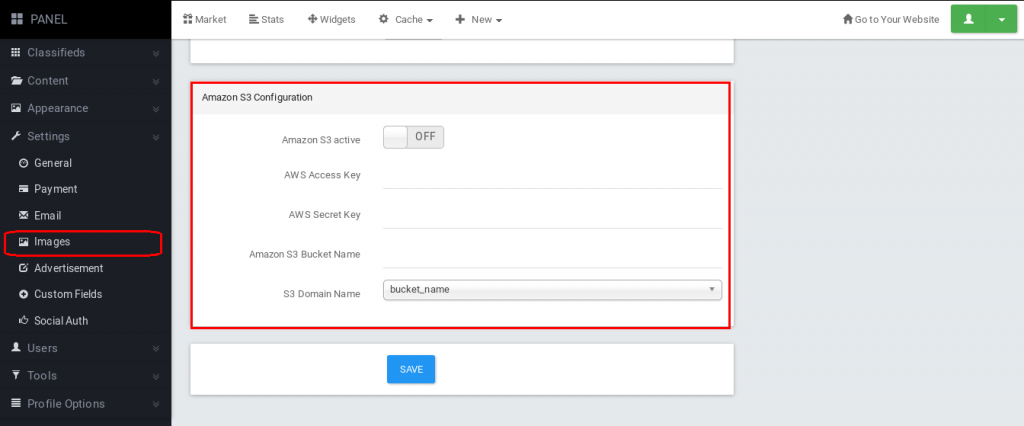Expand the New dropdown menu
The width and height of the screenshot is (1024, 426).
(x=479, y=20)
